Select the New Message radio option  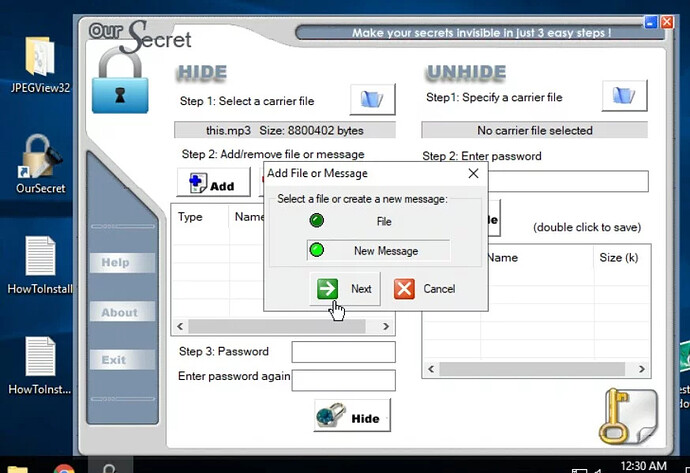point(316,251)
